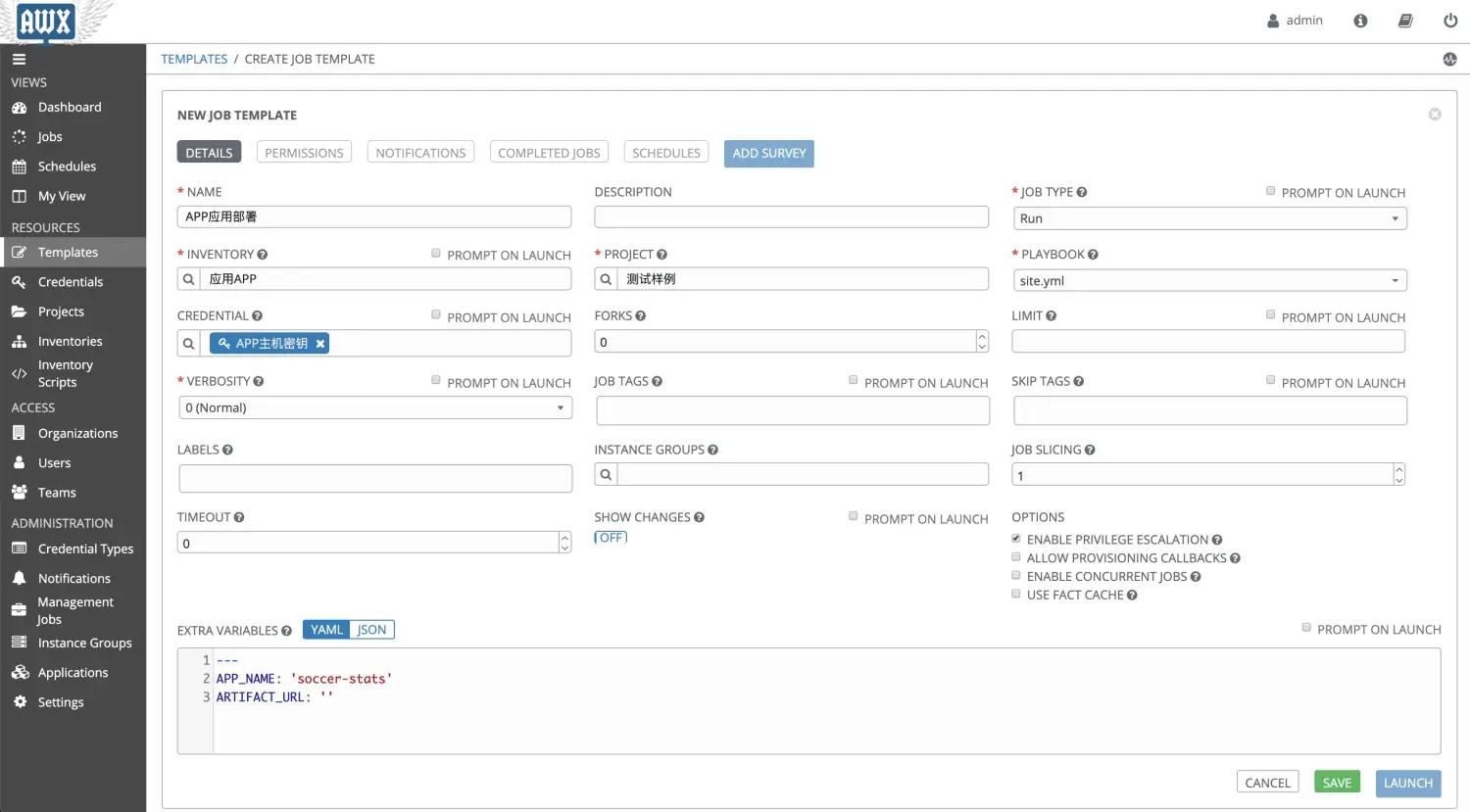
Task: Click the Description input field
Action: [791, 217]
